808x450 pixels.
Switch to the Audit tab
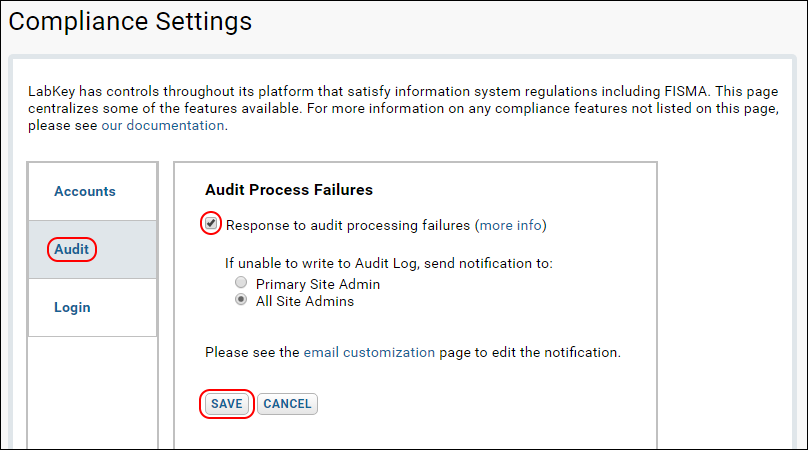(72, 249)
